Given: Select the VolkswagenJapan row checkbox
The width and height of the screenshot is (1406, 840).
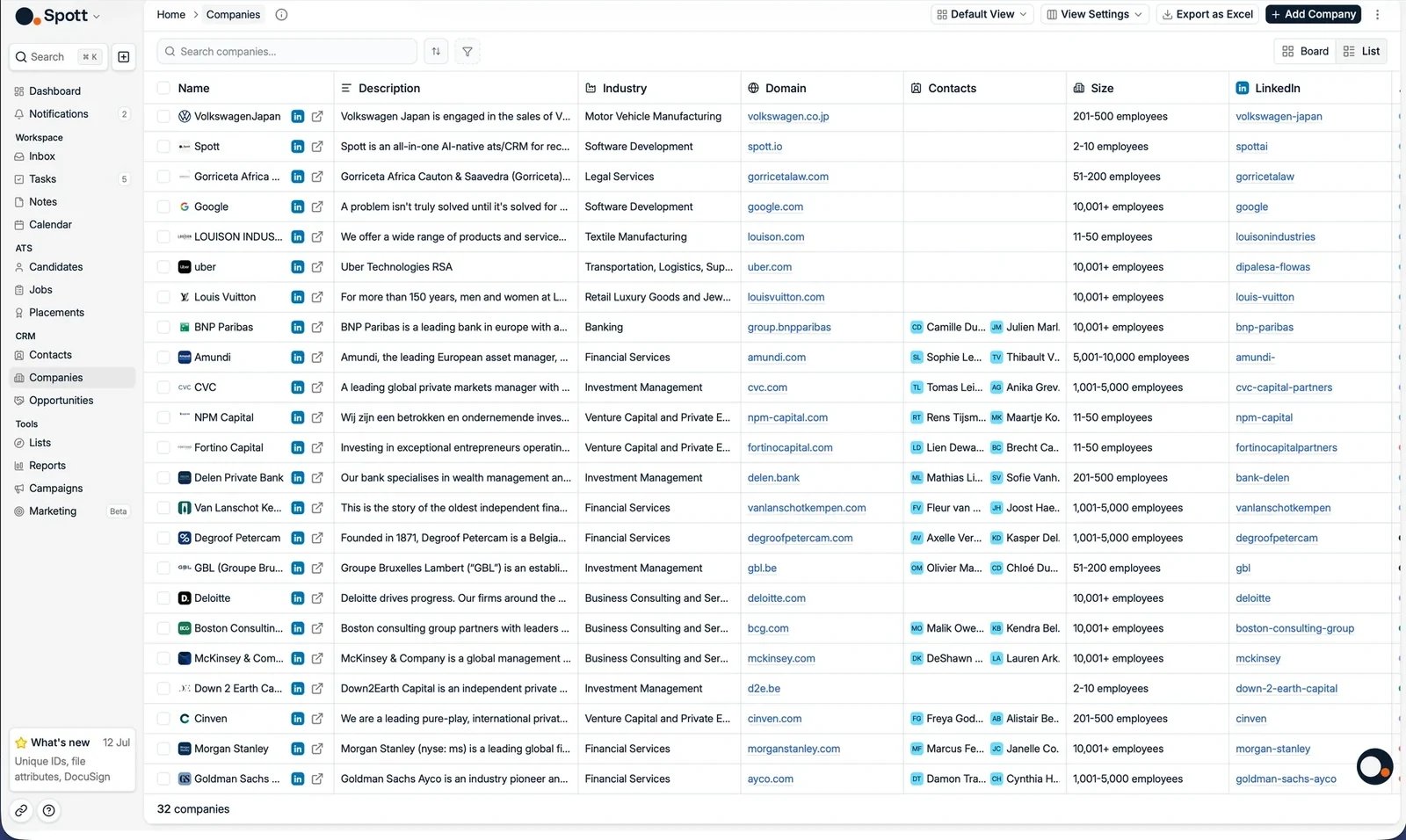Looking at the screenshot, I should 163,116.
